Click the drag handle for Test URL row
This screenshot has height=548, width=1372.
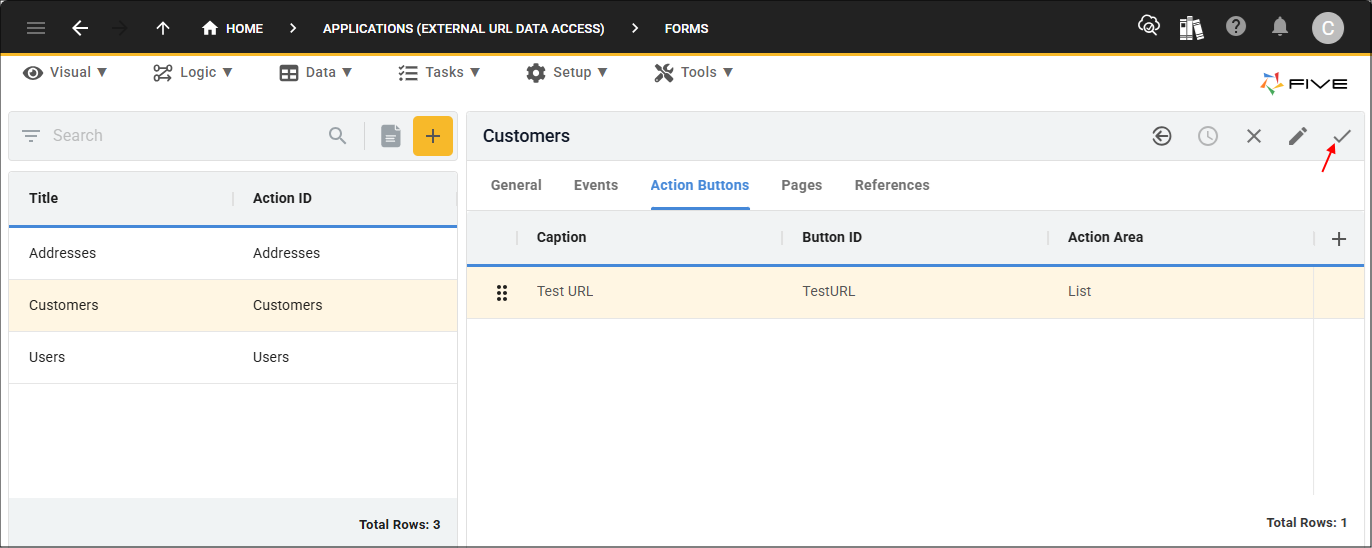click(x=502, y=292)
